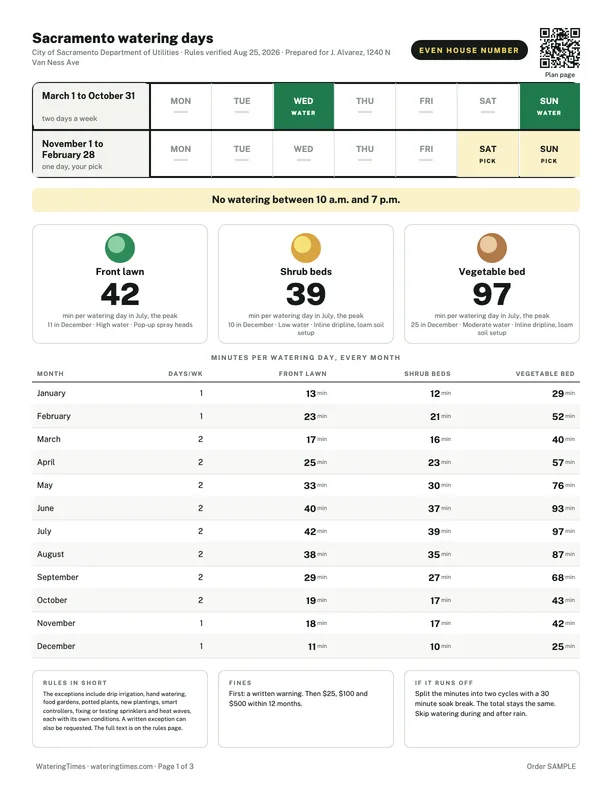Click the FRONT LAWN column header
612x792 pixels.
302,374
